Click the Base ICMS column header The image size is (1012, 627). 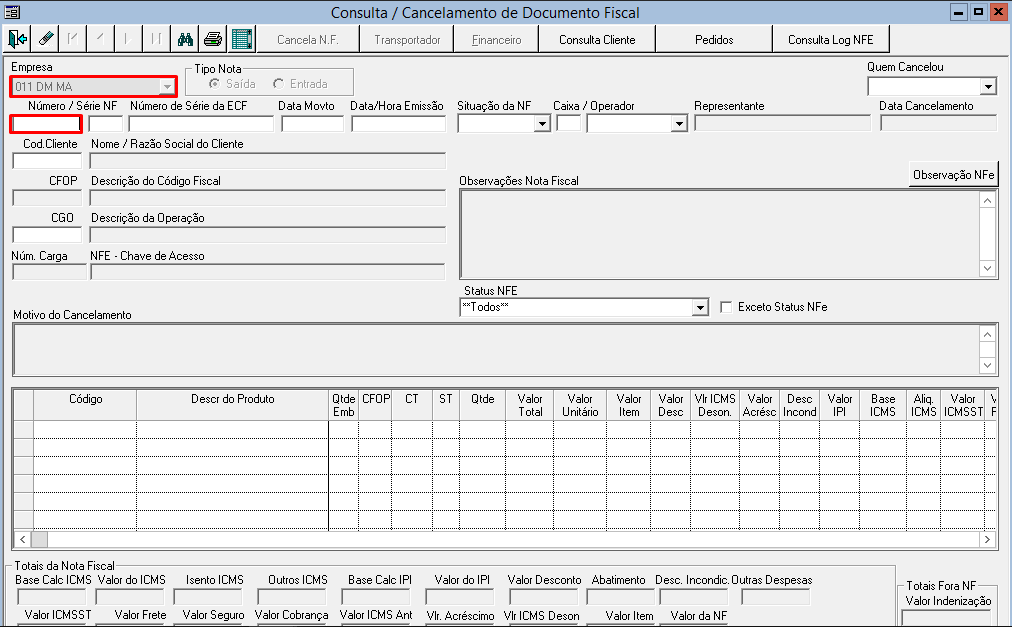883,406
